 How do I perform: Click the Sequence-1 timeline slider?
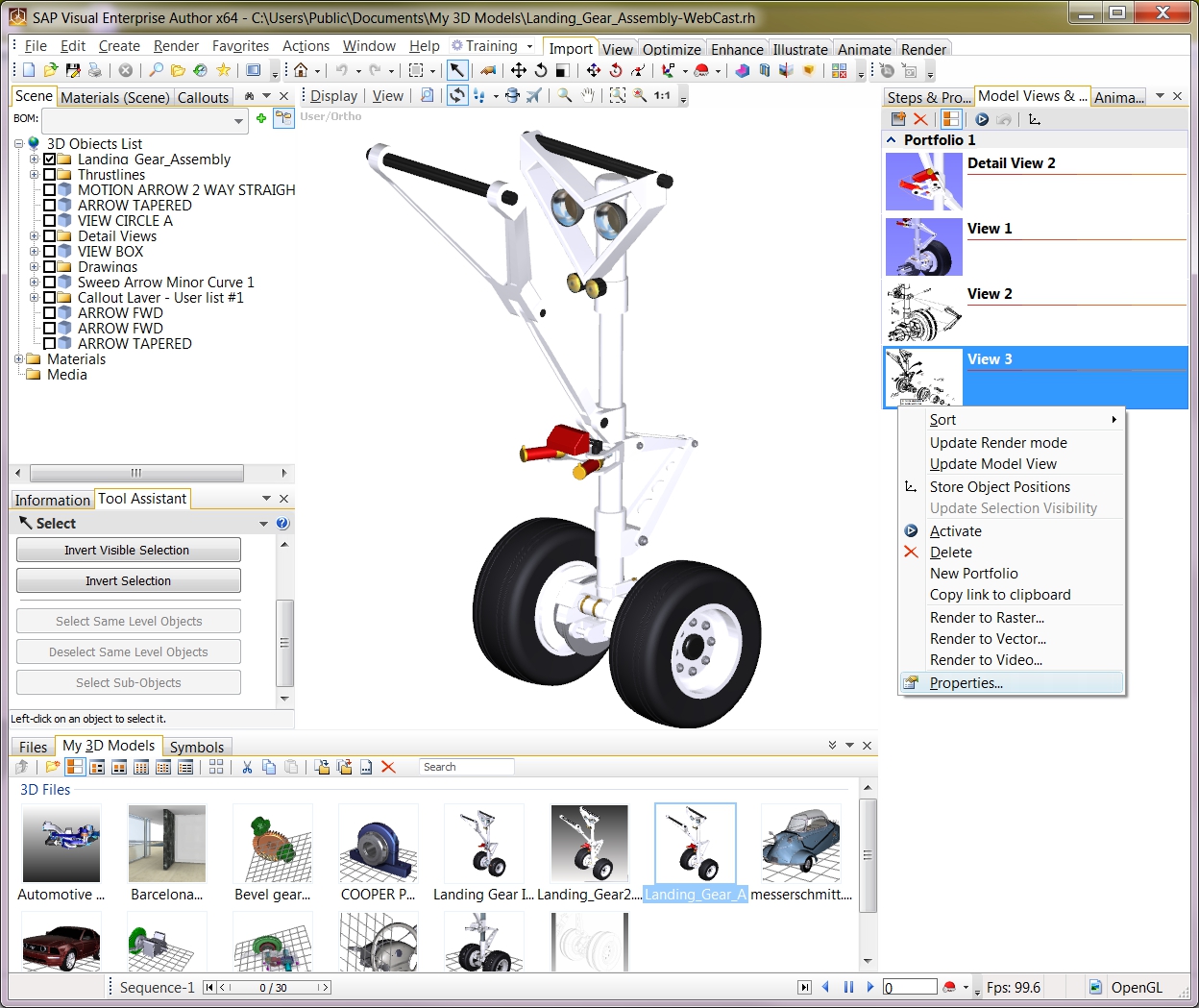click(274, 987)
